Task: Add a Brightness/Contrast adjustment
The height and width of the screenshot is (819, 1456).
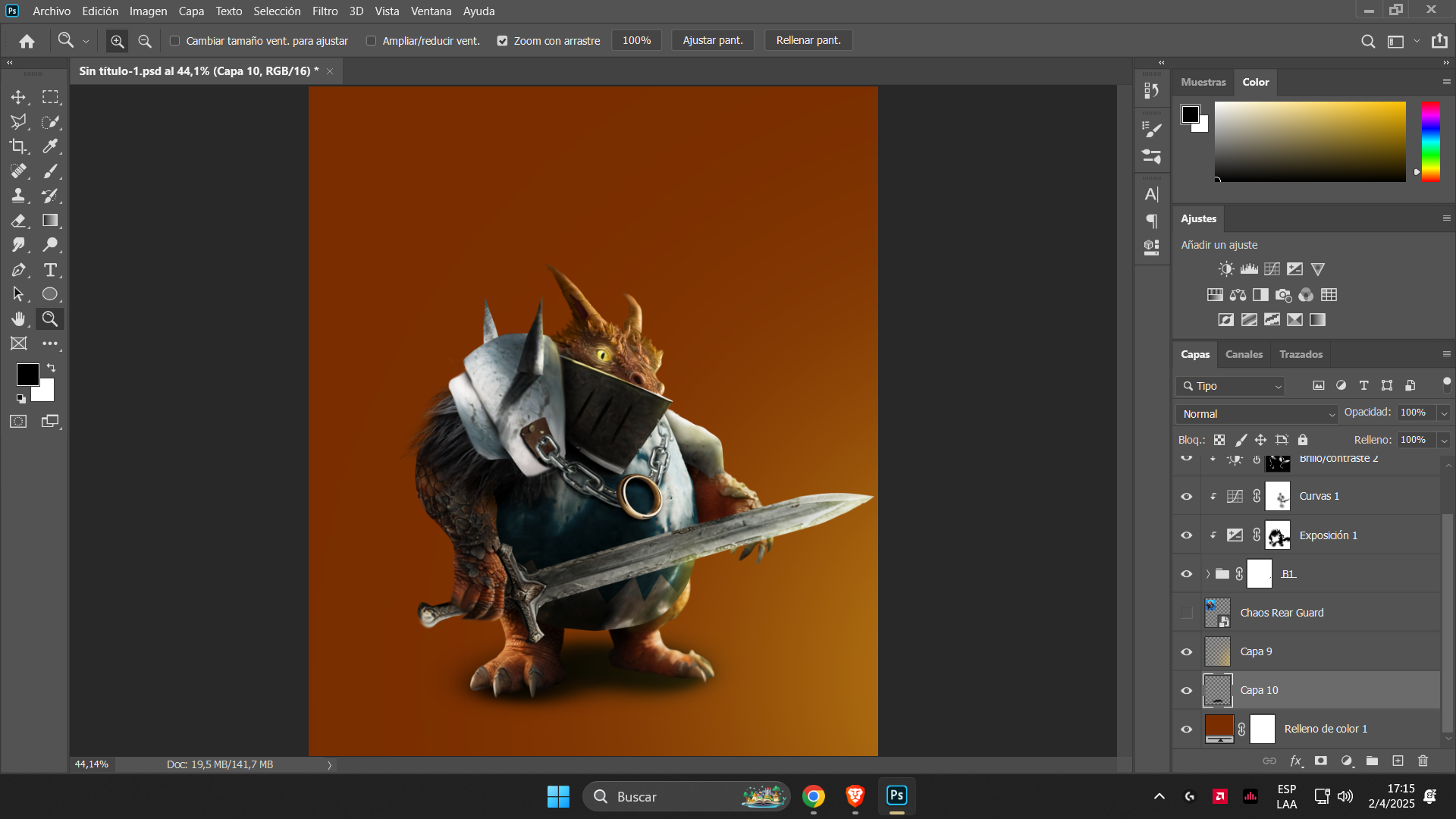Action: [x=1226, y=269]
